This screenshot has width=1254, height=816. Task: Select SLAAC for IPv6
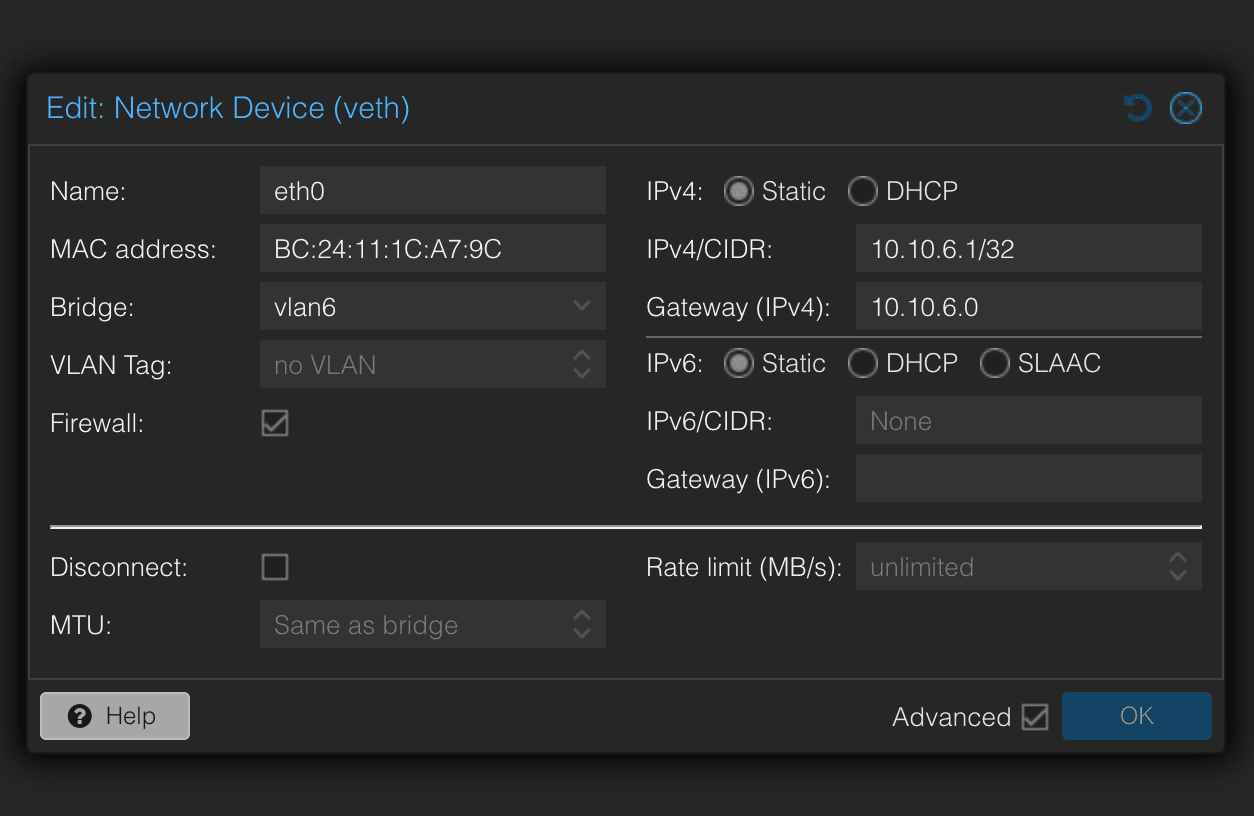(x=994, y=363)
